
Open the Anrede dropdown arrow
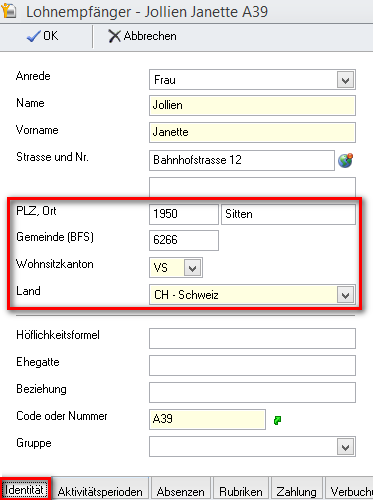click(x=345, y=80)
